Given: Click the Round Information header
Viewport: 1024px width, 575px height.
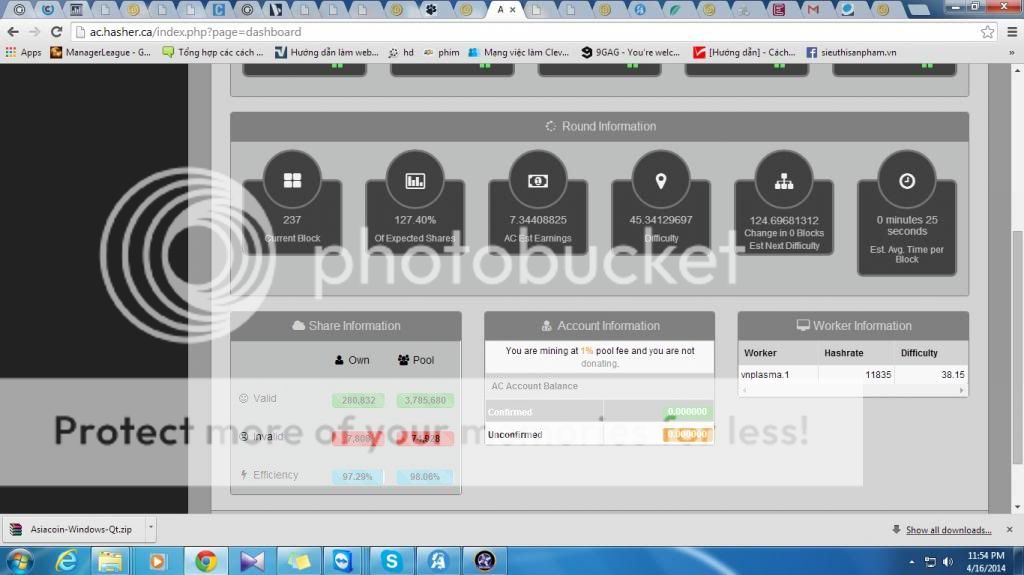Looking at the screenshot, I should point(600,126).
